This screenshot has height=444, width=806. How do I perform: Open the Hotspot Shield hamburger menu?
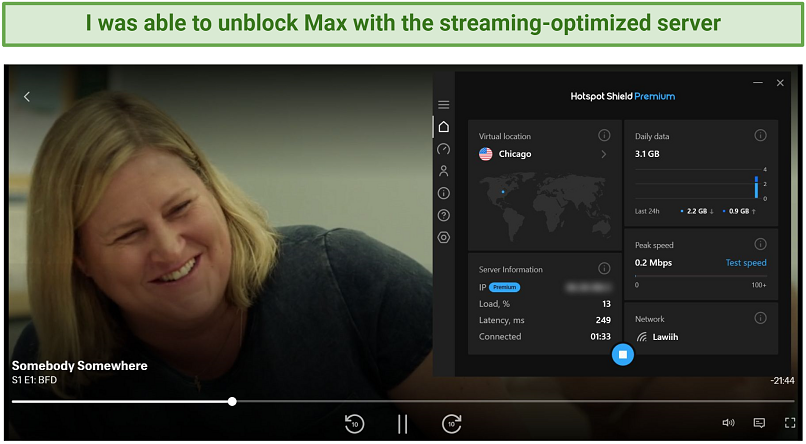tap(444, 105)
